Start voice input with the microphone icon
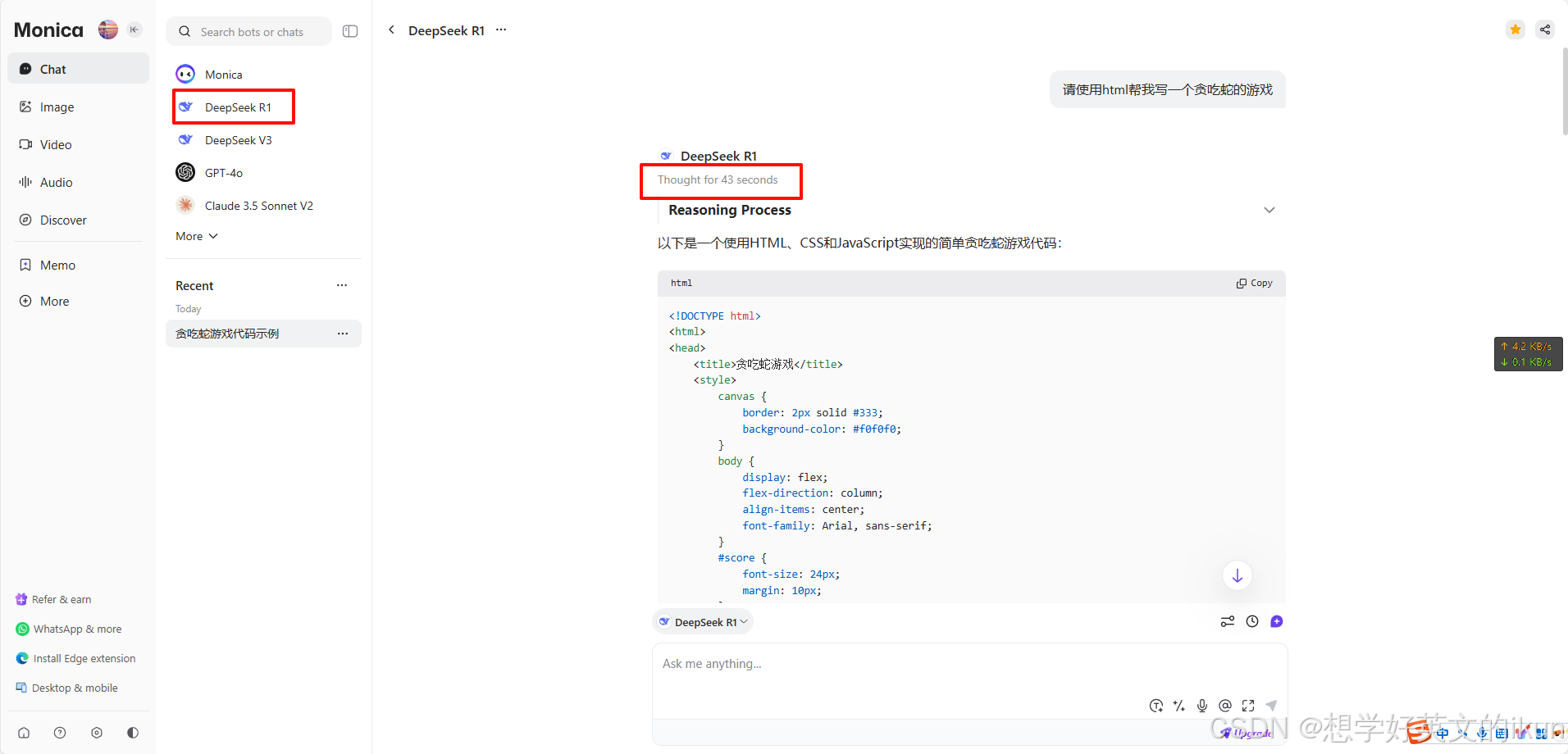This screenshot has height=754, width=1568. [x=1202, y=706]
